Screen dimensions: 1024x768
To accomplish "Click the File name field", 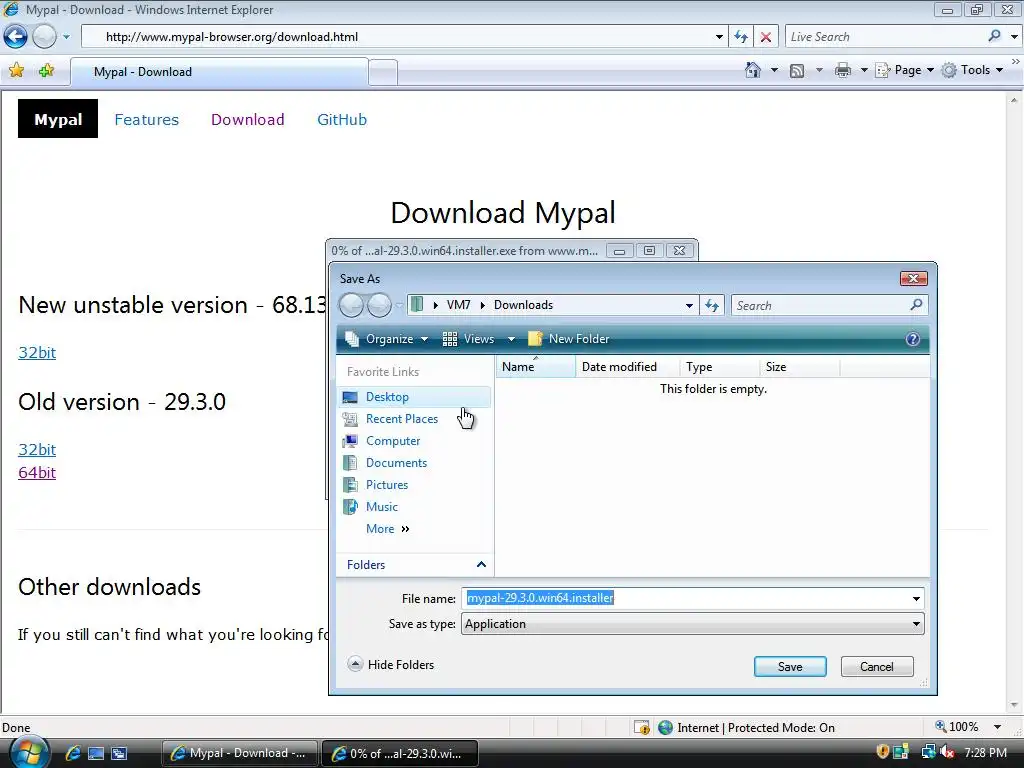I will pyautogui.click(x=686, y=598).
